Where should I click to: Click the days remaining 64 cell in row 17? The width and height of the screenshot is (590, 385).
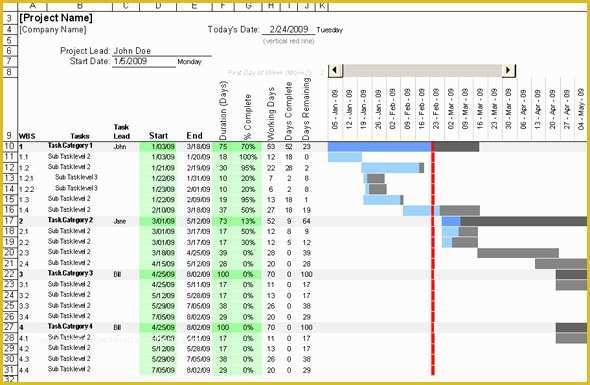click(306, 221)
